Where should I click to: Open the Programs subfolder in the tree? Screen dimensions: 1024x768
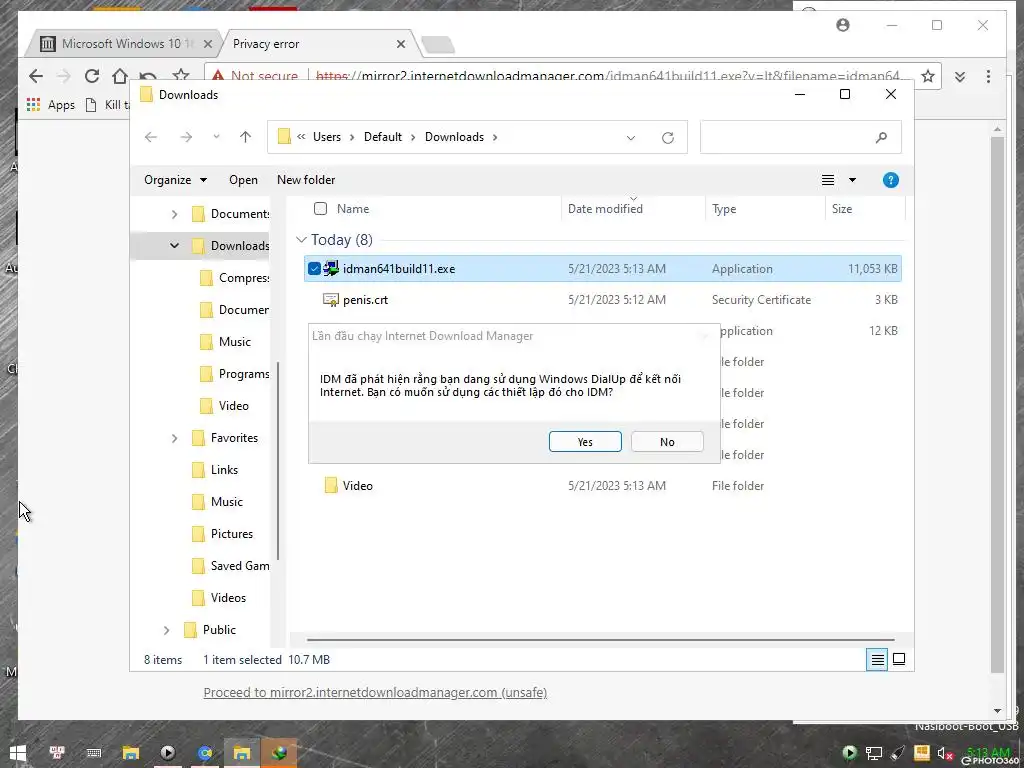coord(243,374)
